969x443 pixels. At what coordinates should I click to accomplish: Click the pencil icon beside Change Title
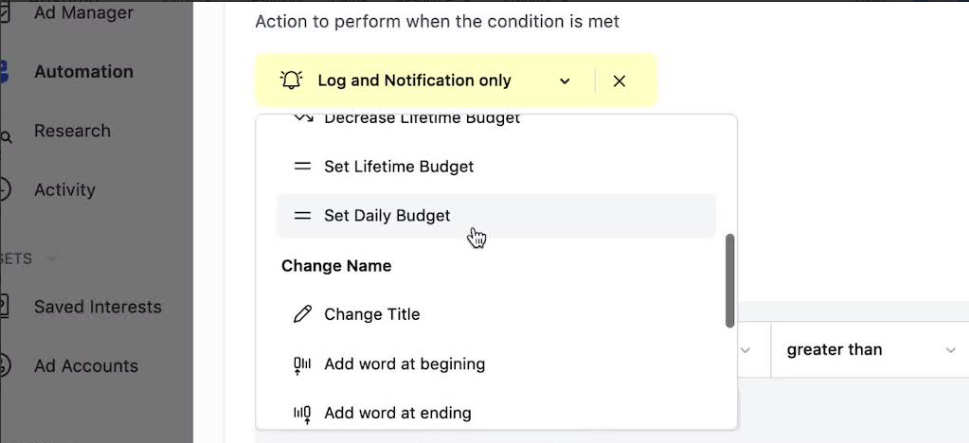(302, 314)
